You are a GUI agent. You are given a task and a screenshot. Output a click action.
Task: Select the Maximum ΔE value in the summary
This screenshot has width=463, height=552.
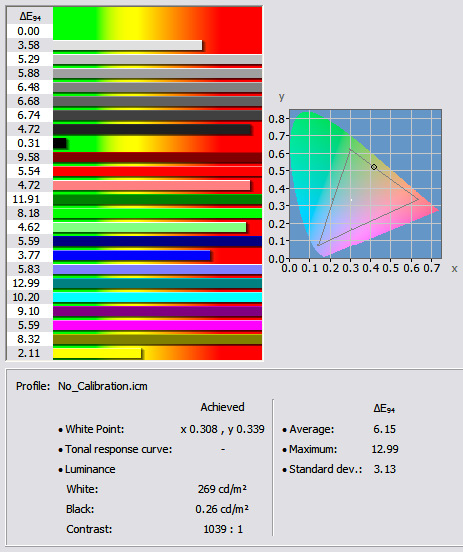[385, 449]
